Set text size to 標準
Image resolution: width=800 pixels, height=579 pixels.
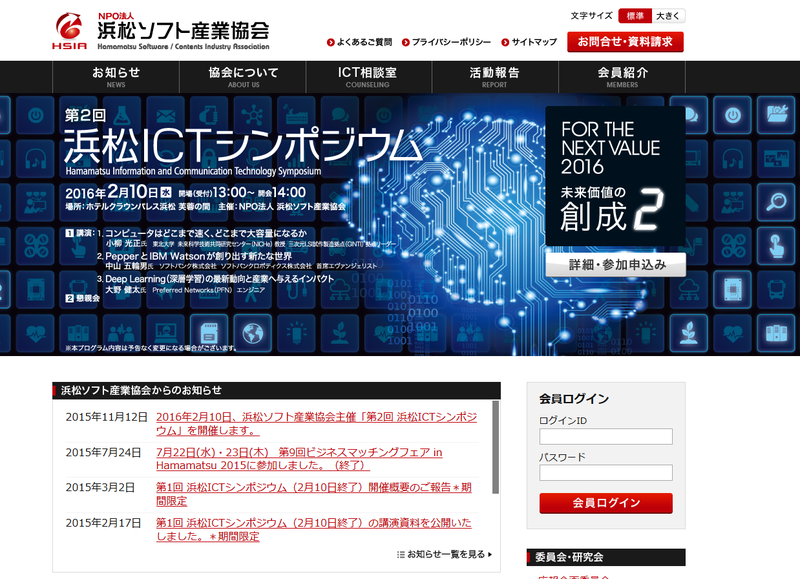[635, 16]
